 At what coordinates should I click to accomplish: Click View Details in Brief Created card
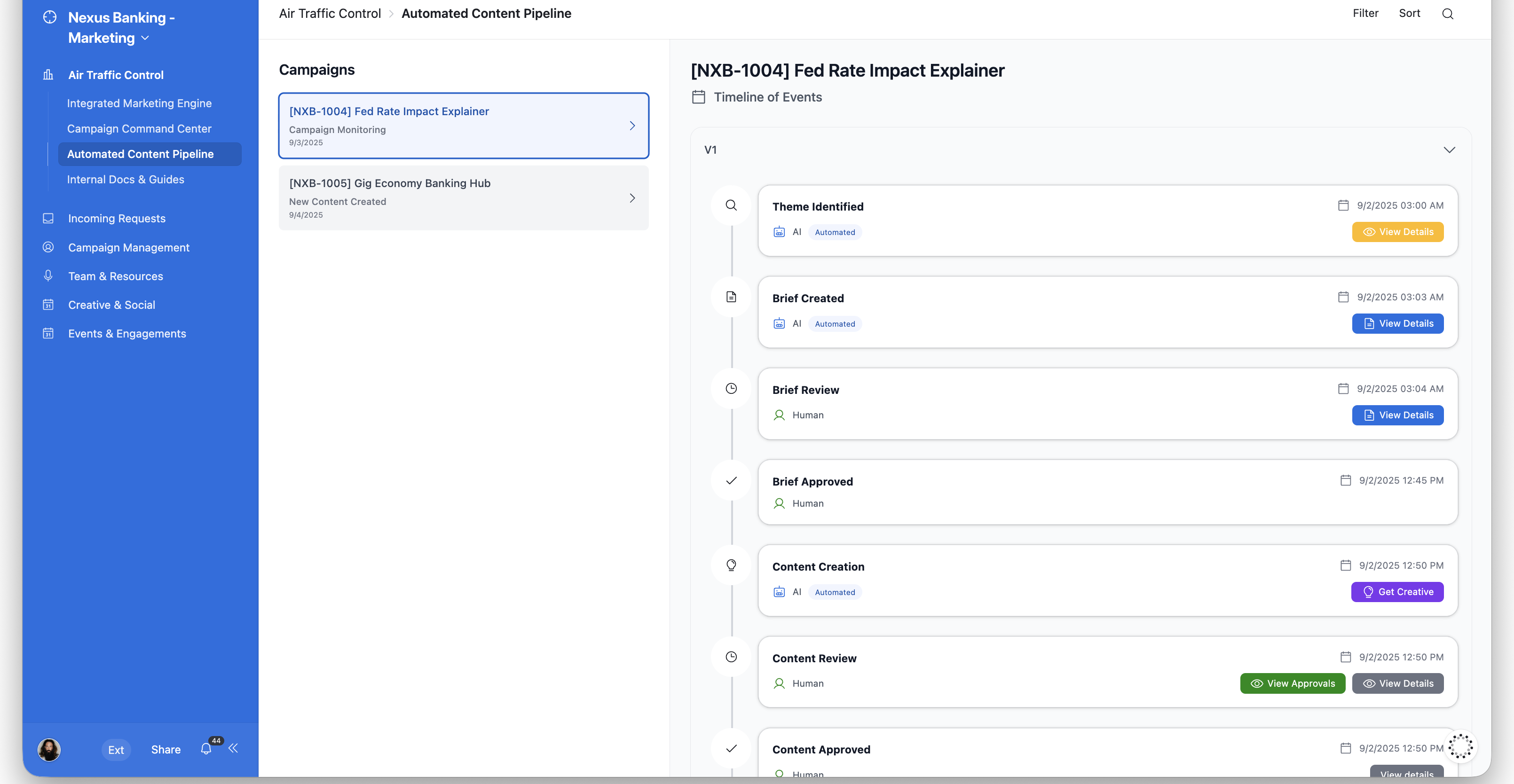pos(1397,323)
